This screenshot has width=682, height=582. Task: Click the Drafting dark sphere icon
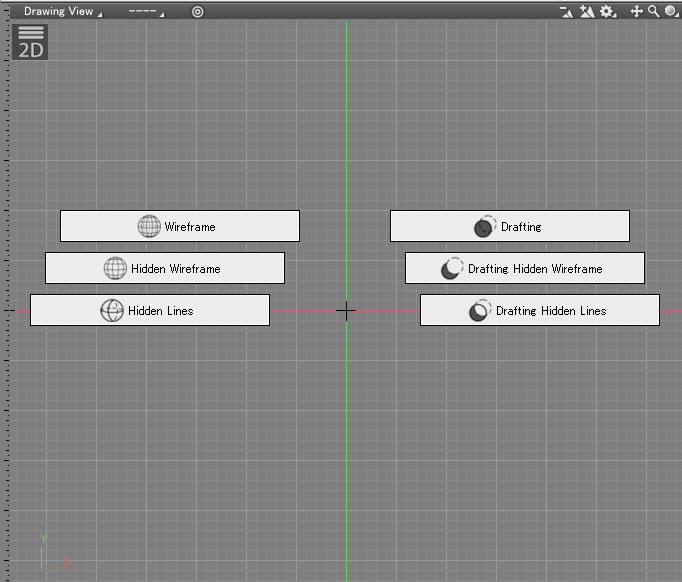pyautogui.click(x=485, y=226)
